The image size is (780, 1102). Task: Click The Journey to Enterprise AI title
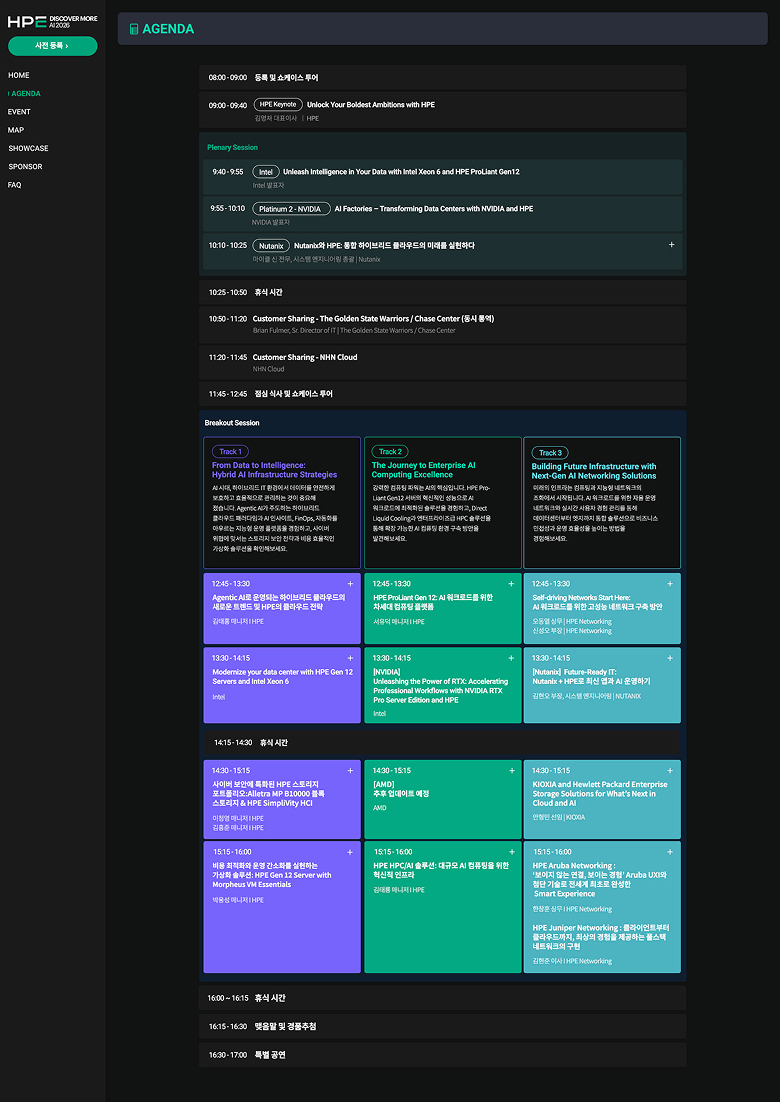click(x=424, y=469)
